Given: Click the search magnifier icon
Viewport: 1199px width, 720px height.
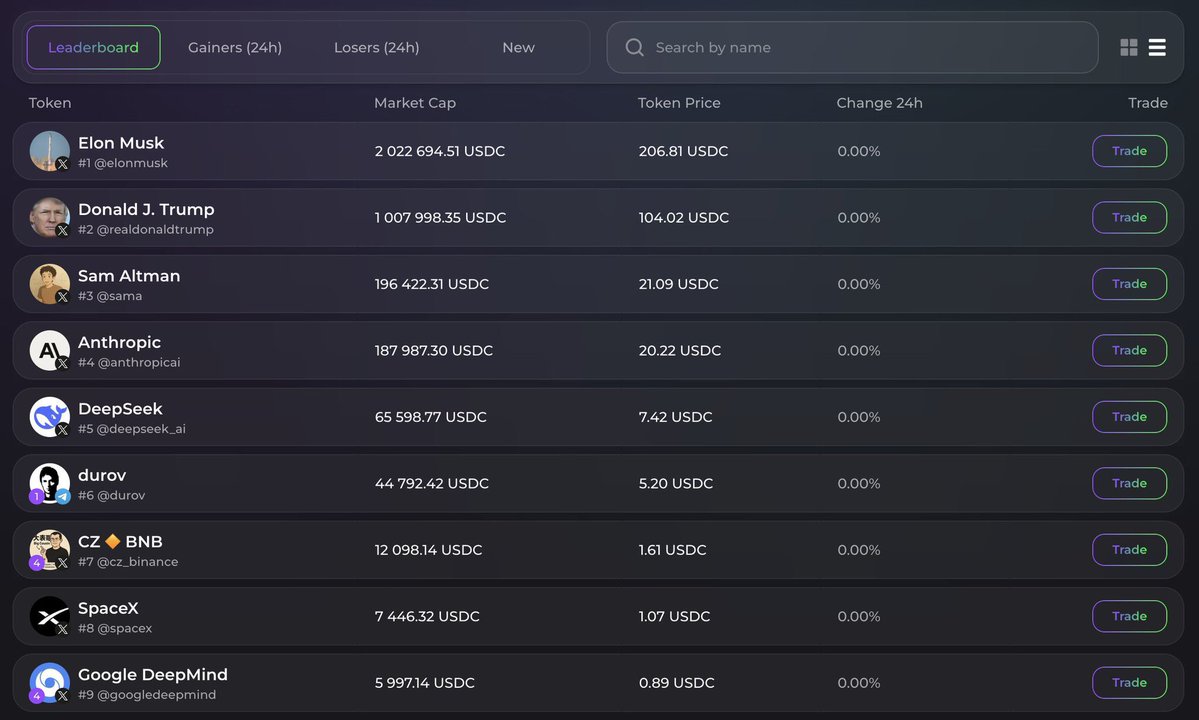Looking at the screenshot, I should pyautogui.click(x=634, y=47).
